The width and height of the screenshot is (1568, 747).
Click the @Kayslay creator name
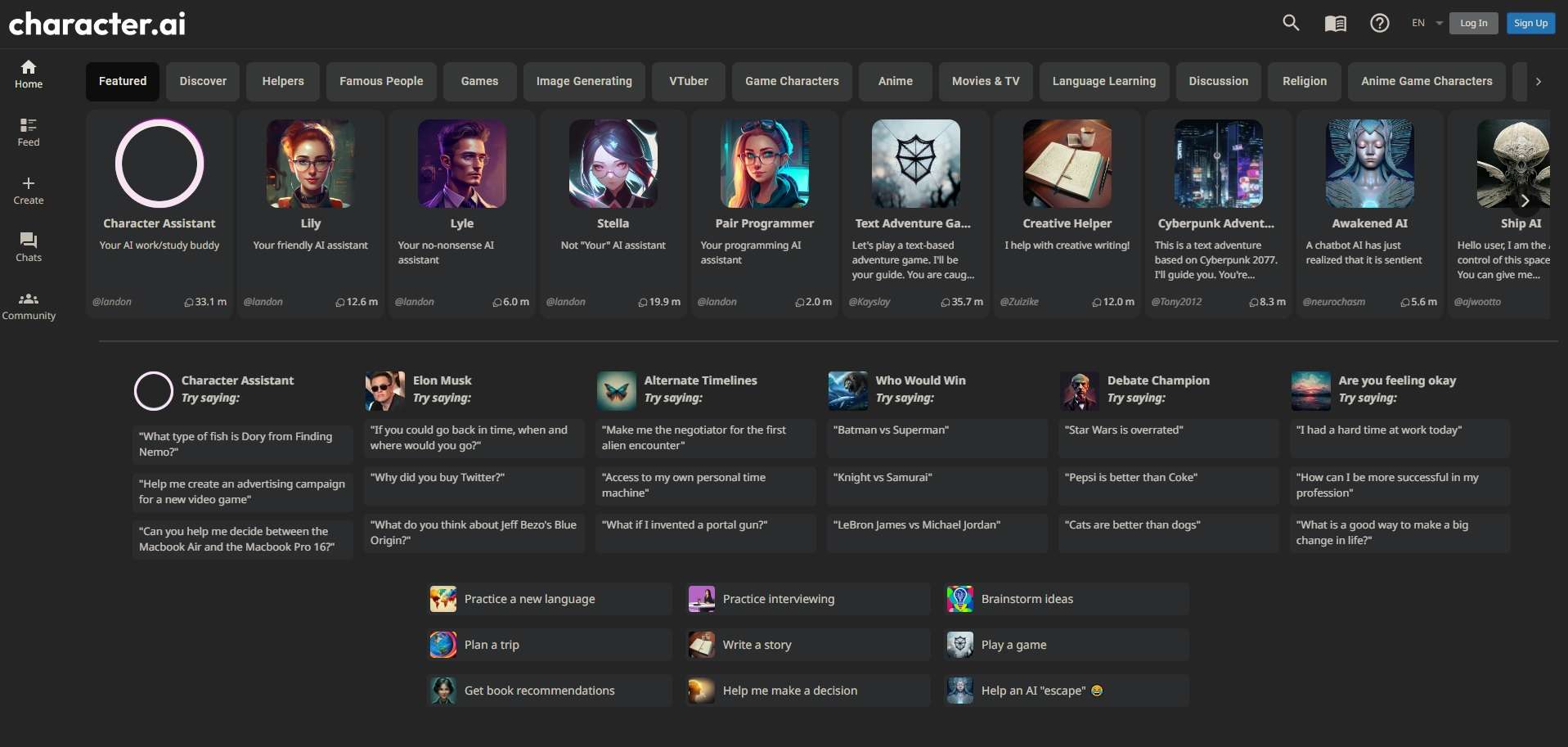click(x=869, y=302)
